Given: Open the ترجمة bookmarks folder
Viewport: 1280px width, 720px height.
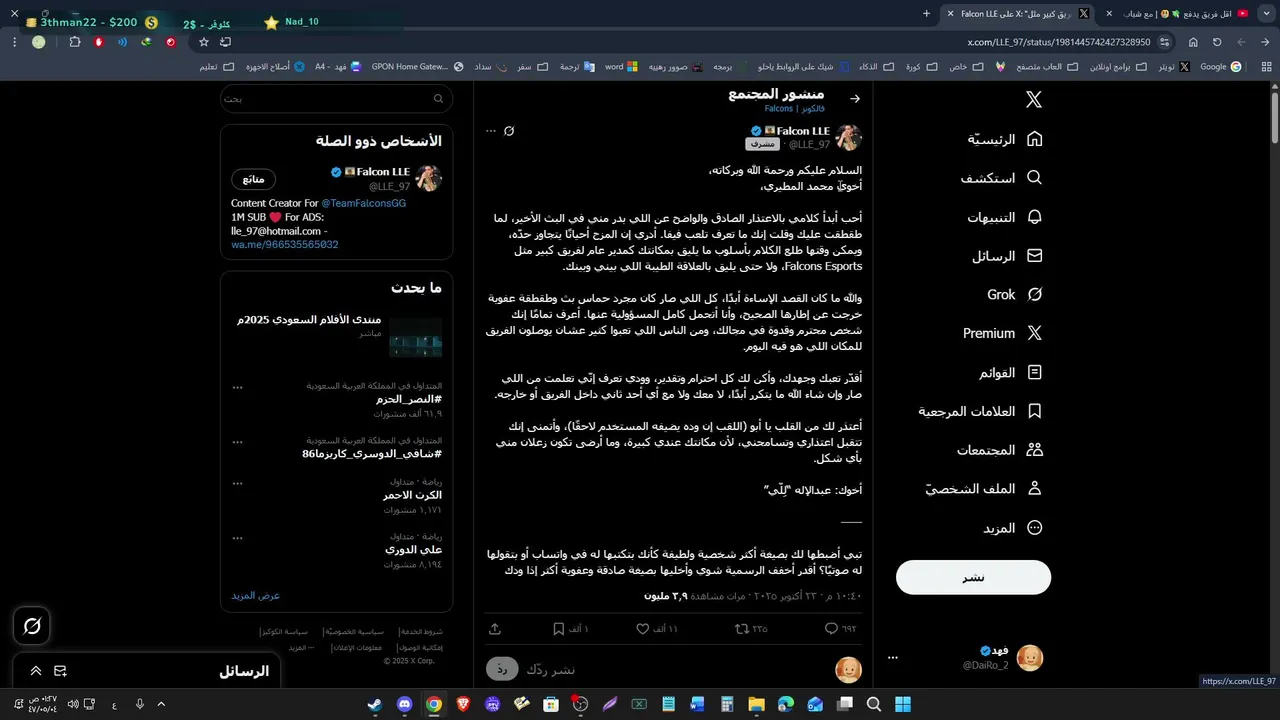Looking at the screenshot, I should click(577, 67).
